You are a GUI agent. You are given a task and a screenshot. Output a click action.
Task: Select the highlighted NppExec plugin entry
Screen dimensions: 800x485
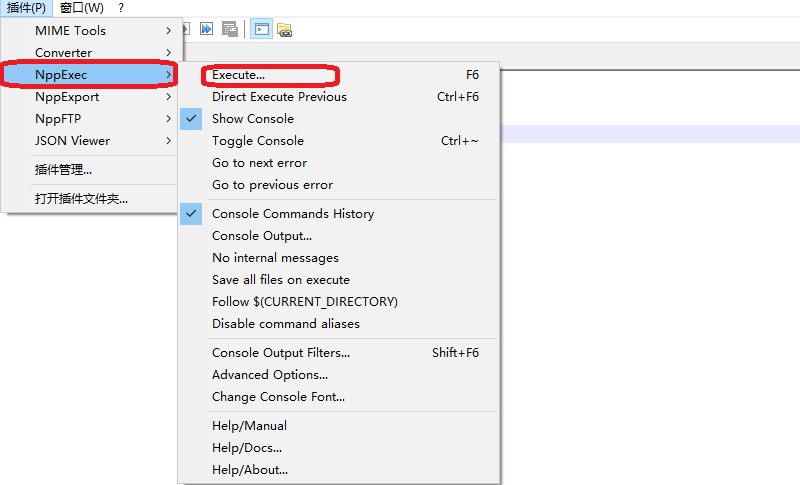click(x=90, y=75)
